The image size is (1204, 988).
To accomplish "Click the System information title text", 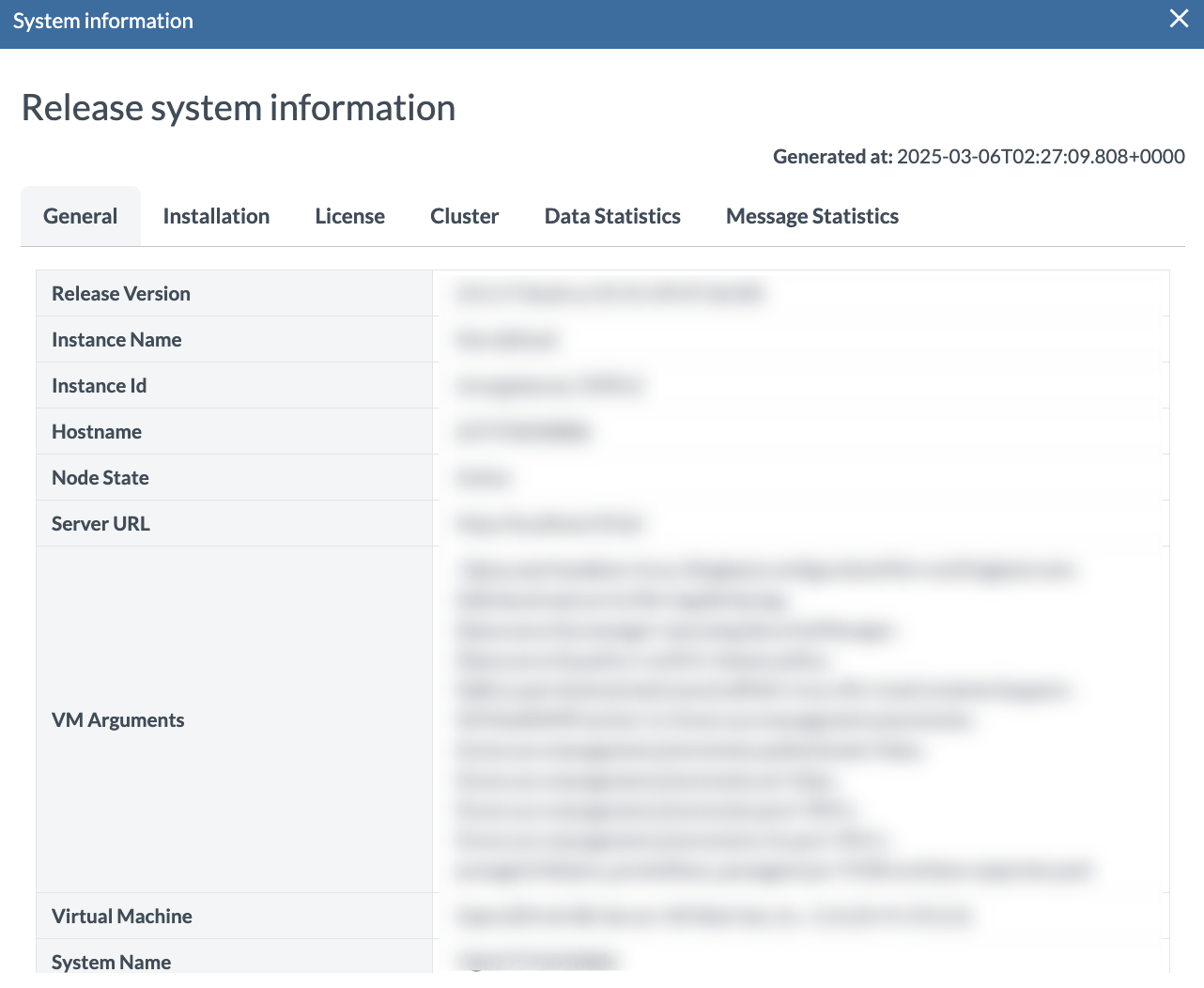I will (103, 21).
